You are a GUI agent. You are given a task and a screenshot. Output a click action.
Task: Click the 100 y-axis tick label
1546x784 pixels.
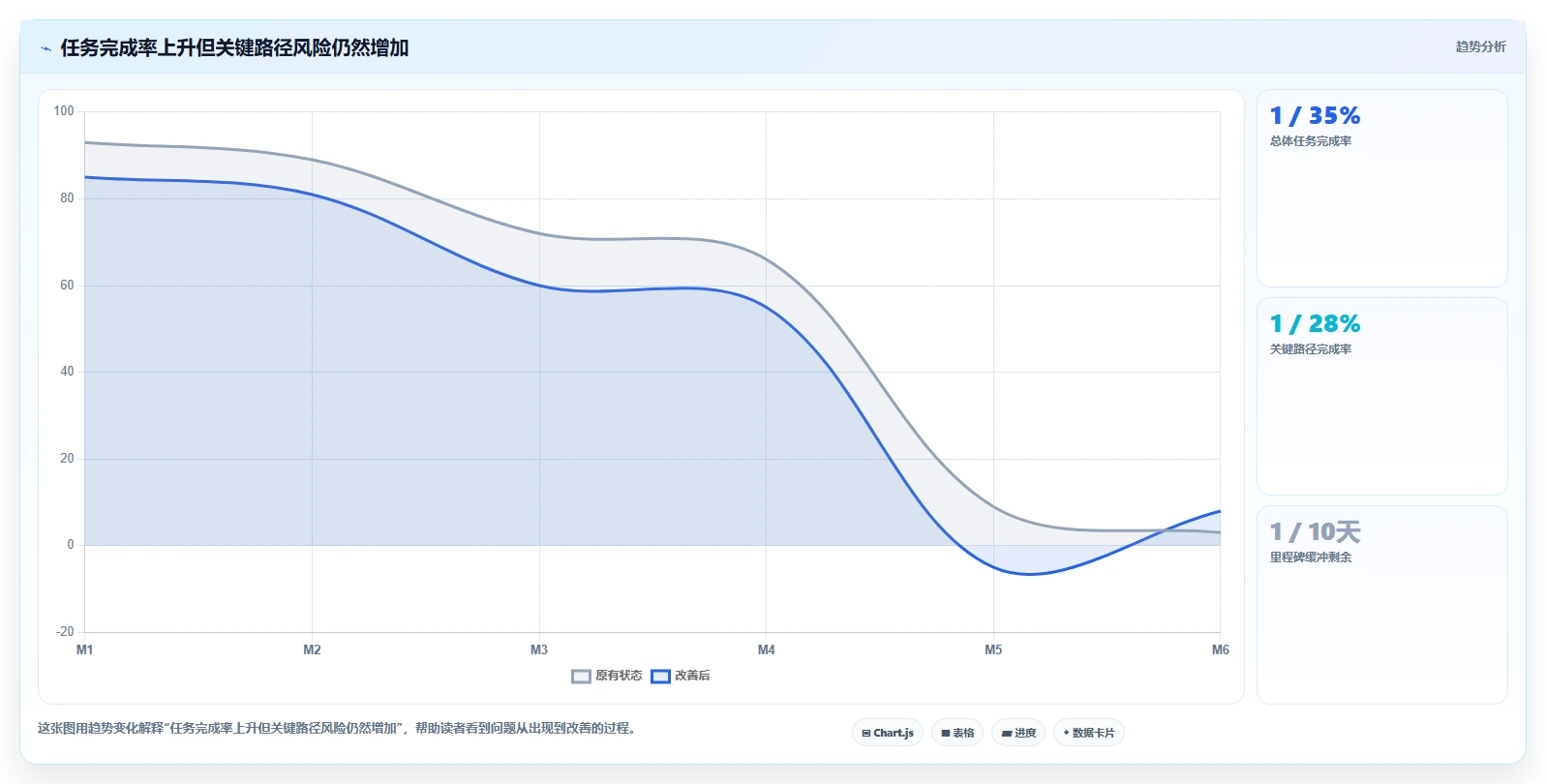click(64, 111)
